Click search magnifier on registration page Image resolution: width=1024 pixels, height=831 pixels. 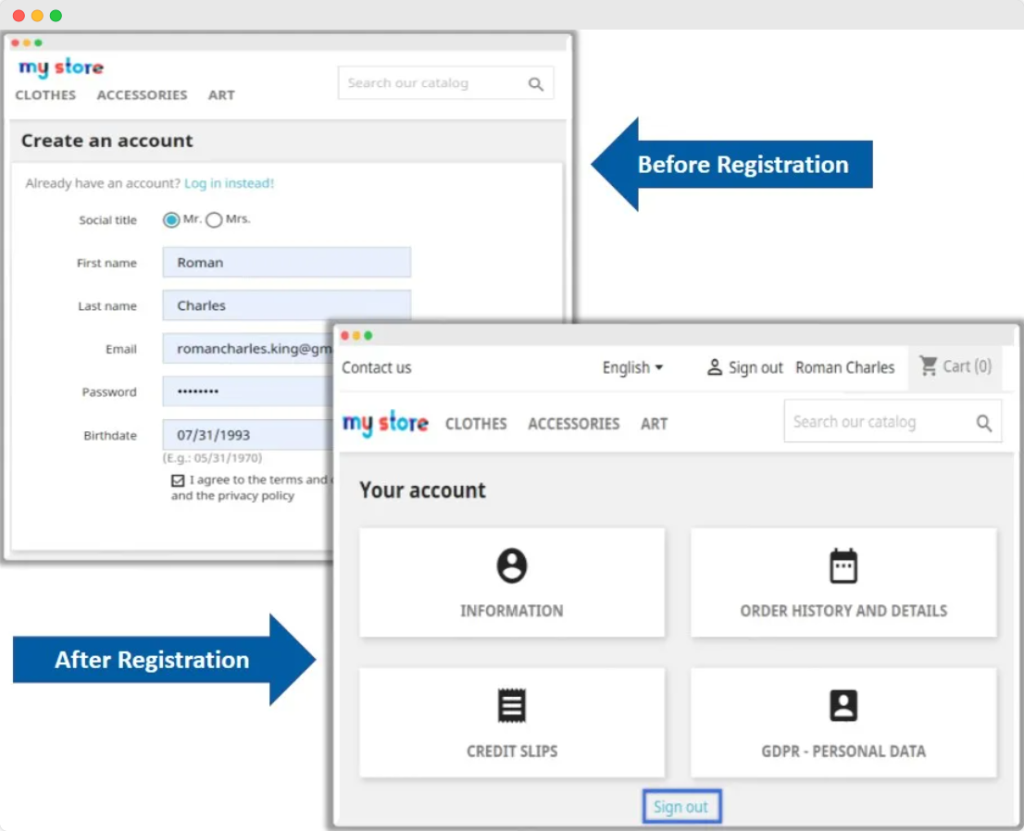536,84
